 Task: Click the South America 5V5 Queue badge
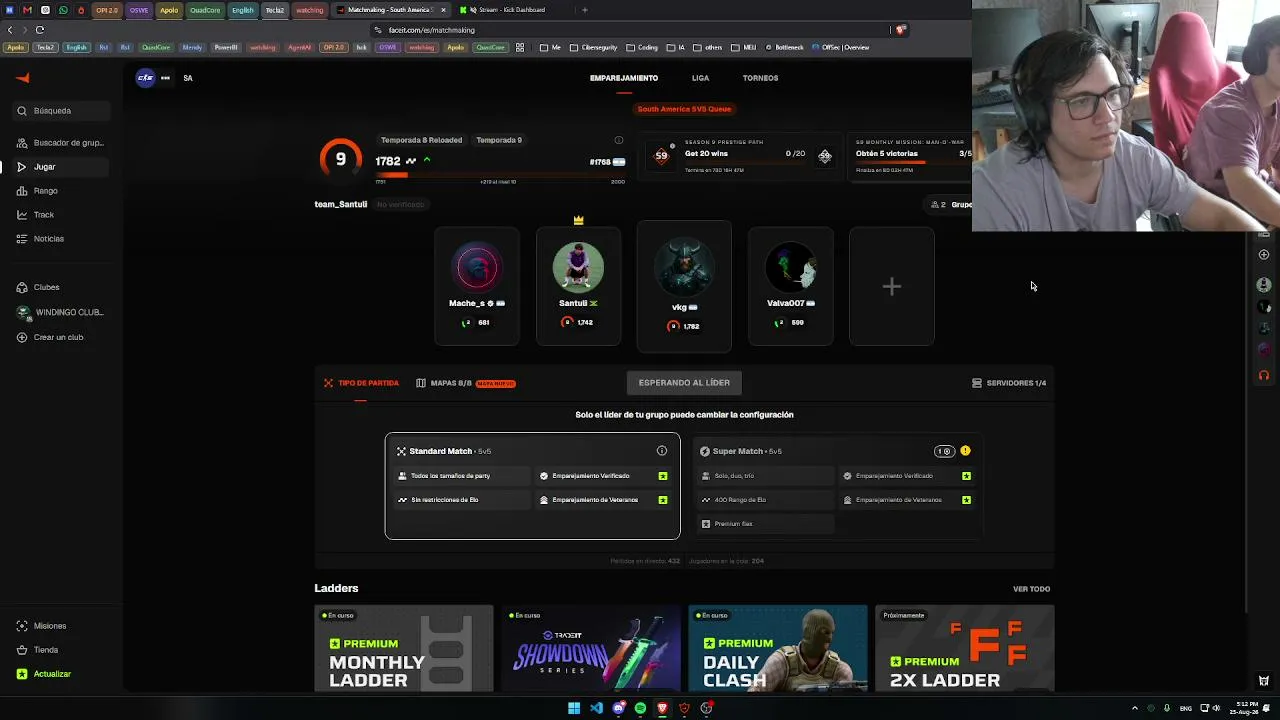[x=684, y=109]
